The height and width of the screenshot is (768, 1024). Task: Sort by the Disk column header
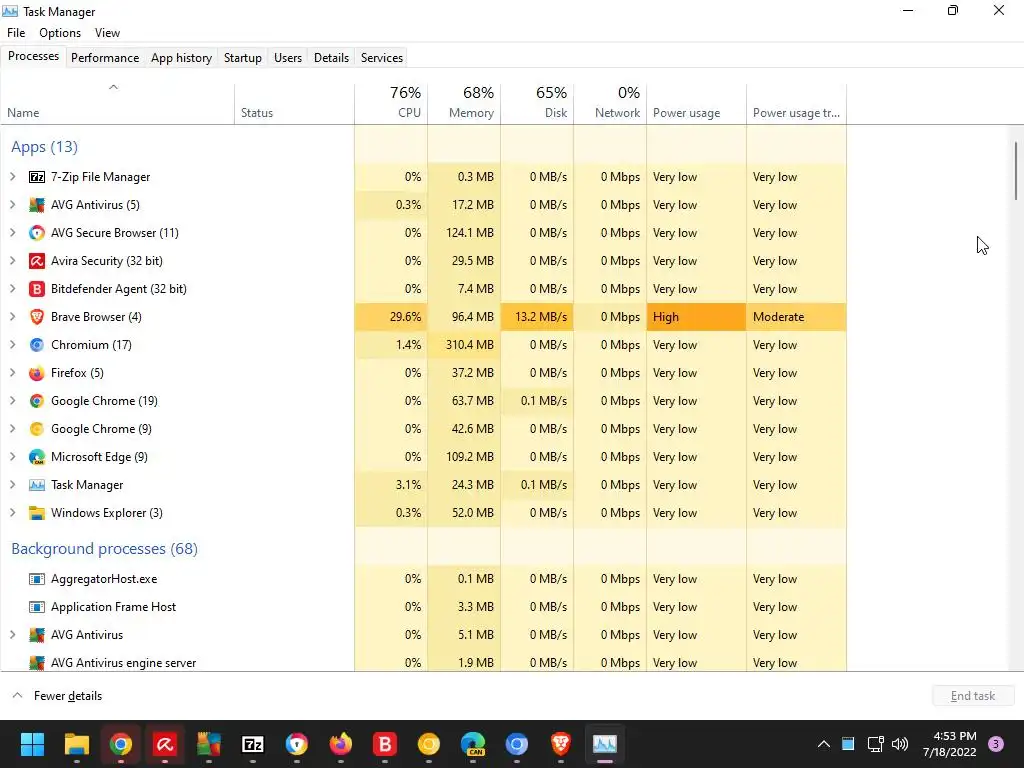537,103
